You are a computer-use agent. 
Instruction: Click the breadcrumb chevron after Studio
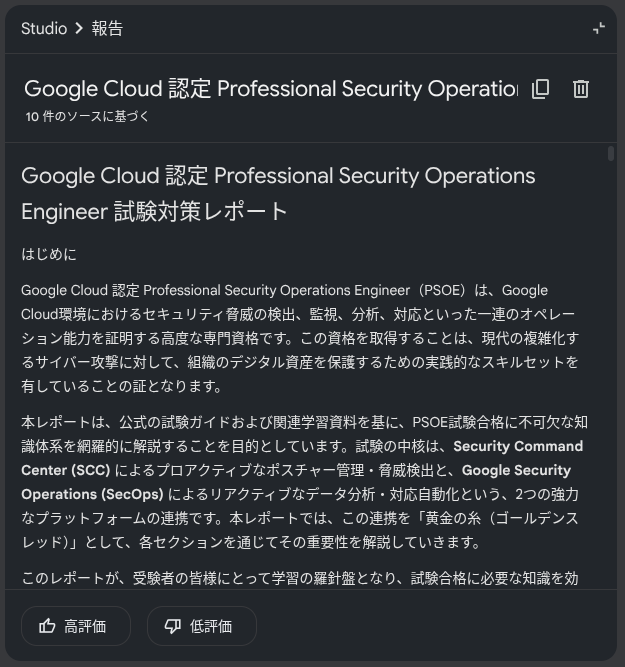[79, 29]
